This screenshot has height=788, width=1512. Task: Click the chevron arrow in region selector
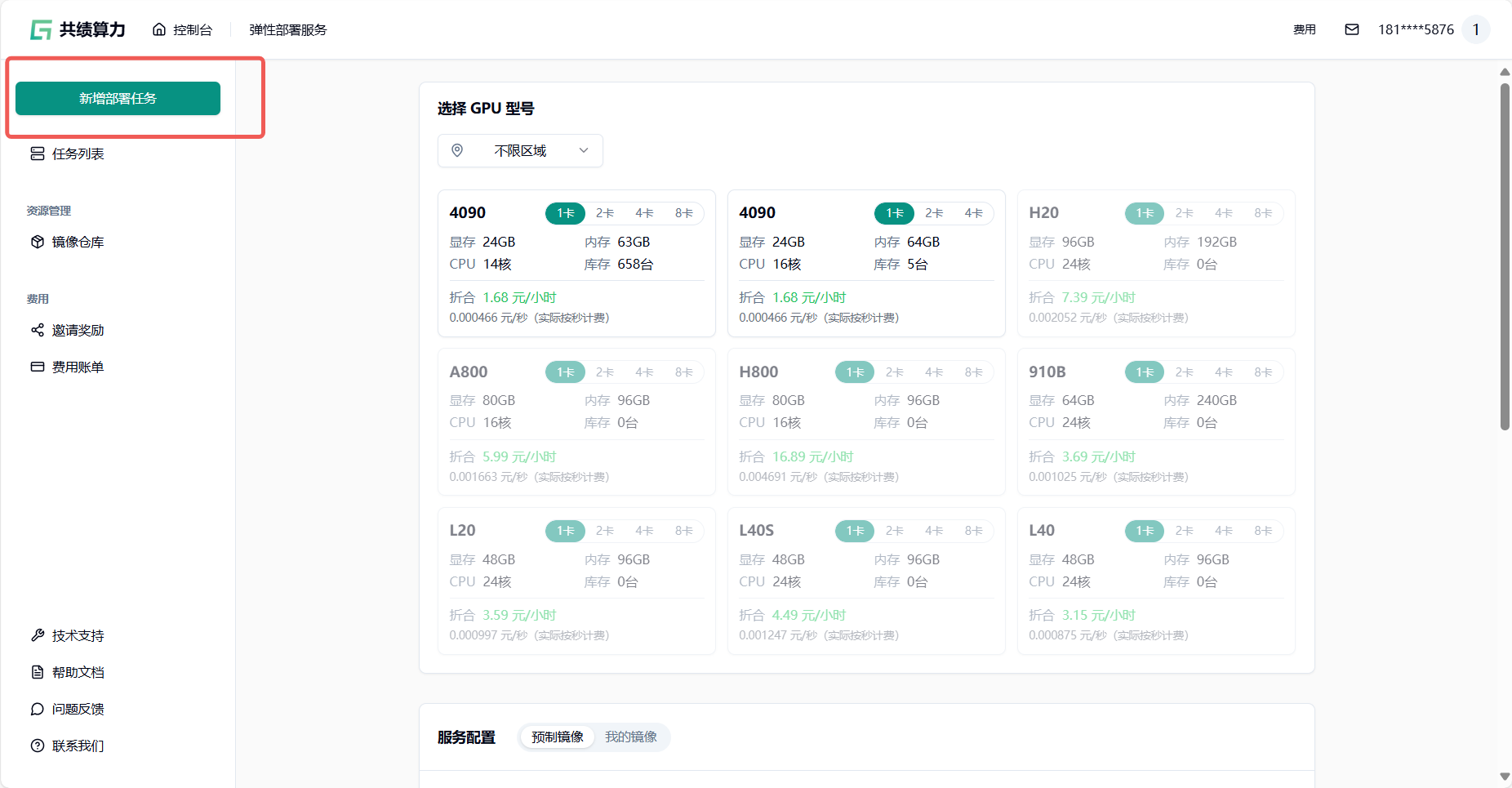coord(584,151)
